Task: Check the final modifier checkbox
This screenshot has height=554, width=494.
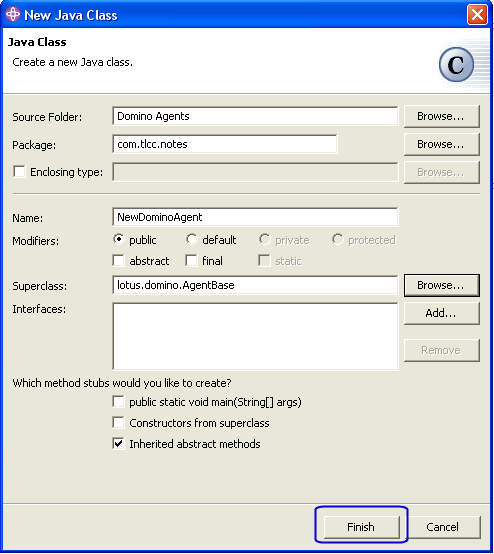Action: pos(192,261)
